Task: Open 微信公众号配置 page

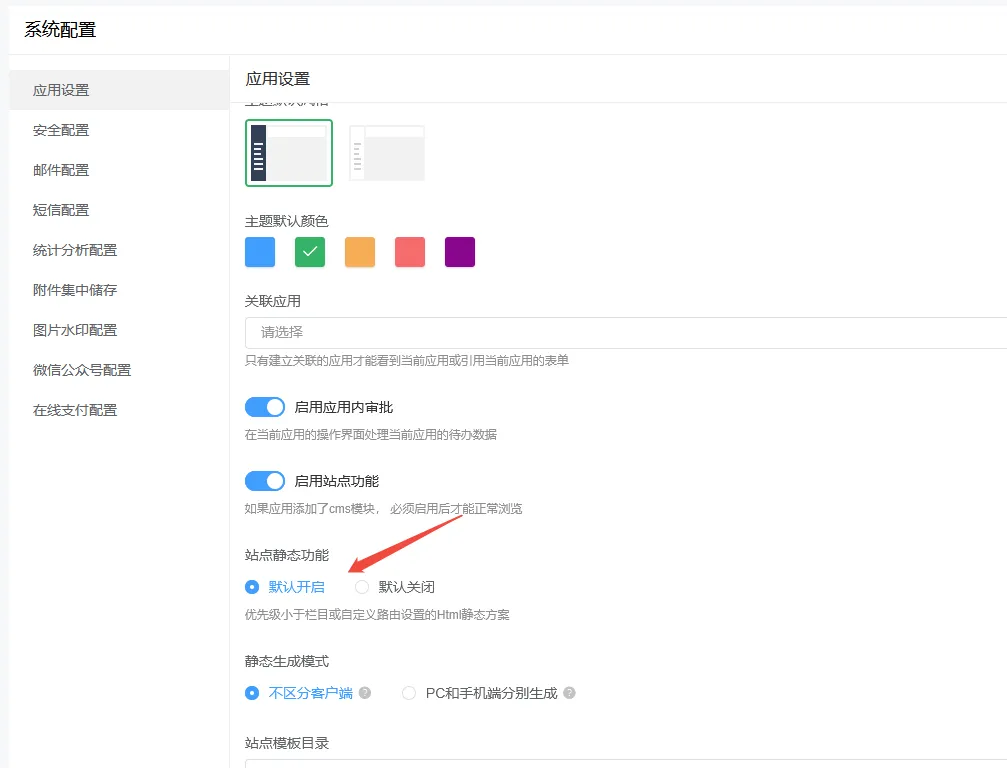Action: (119, 370)
